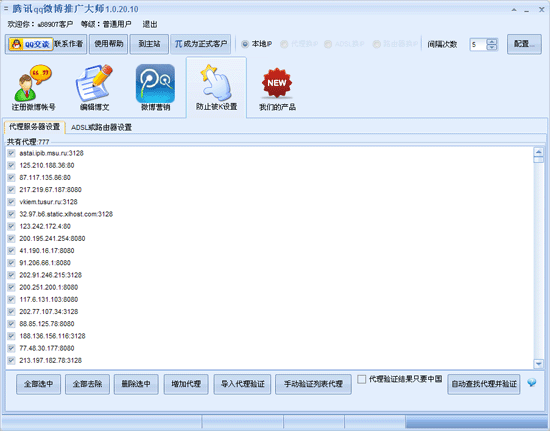Viewport: 550px width, 431px height.
Task: Select proxy entry 188.136.156.116:3128
Action: [52, 336]
